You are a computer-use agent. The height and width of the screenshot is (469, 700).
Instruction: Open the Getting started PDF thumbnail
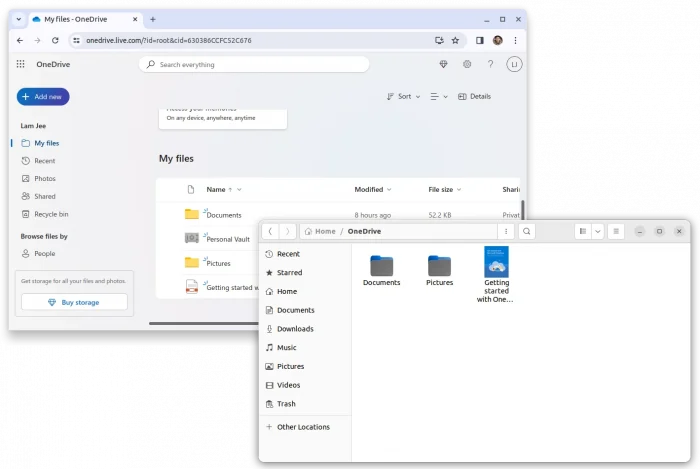pos(496,262)
